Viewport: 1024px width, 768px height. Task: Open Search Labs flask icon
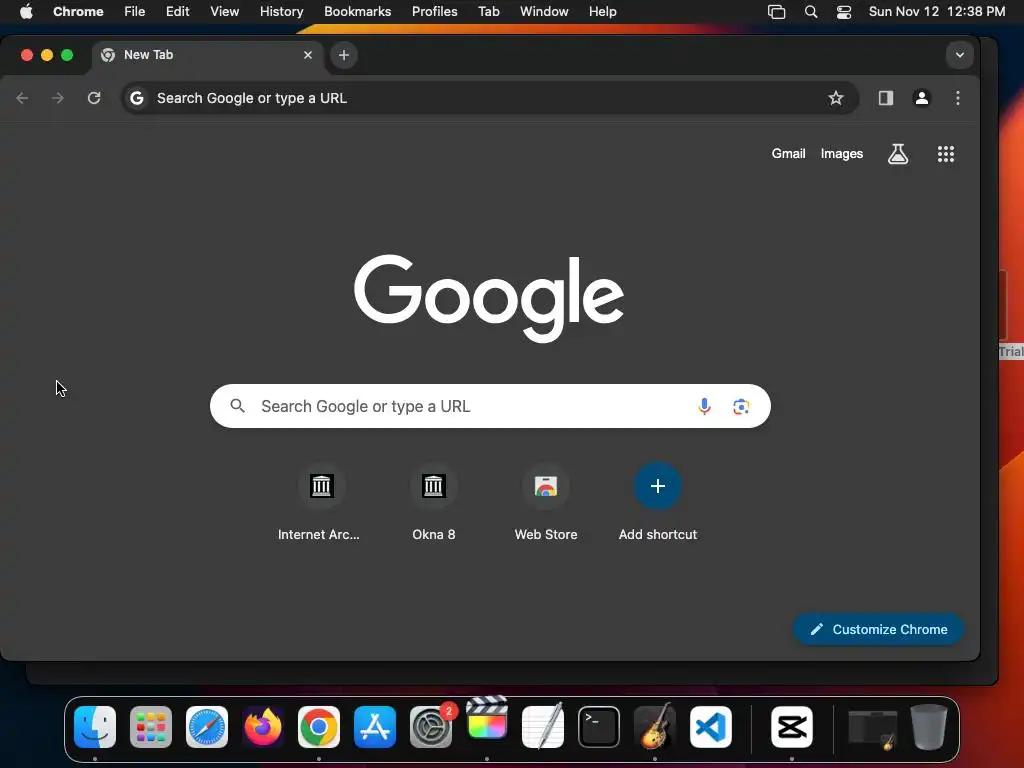tap(898, 154)
